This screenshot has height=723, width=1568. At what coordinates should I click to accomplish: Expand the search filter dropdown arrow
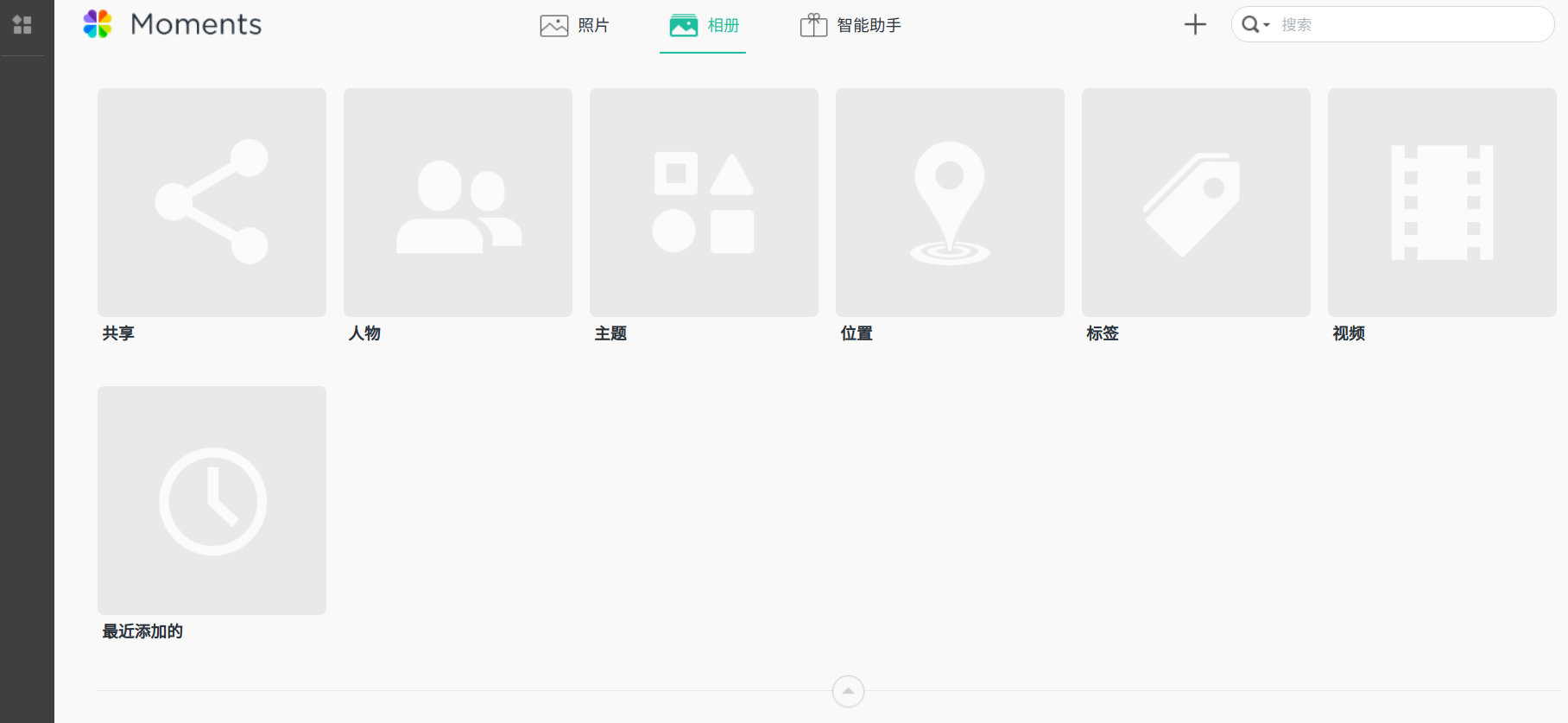click(1267, 25)
